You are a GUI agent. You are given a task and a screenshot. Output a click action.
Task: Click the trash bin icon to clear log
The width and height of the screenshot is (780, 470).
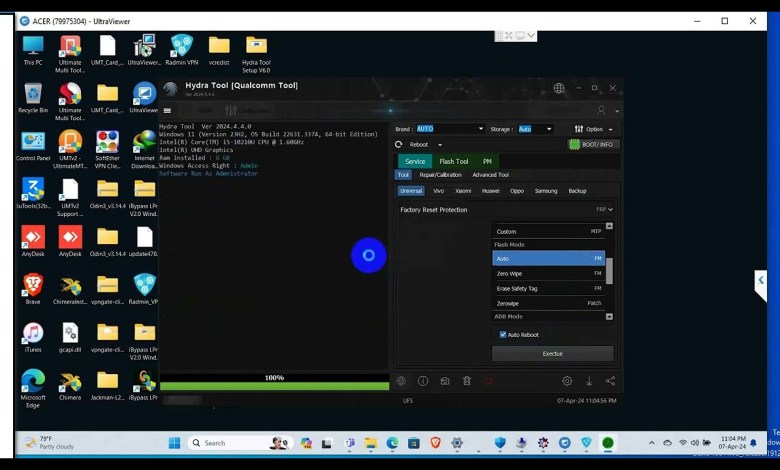point(467,381)
